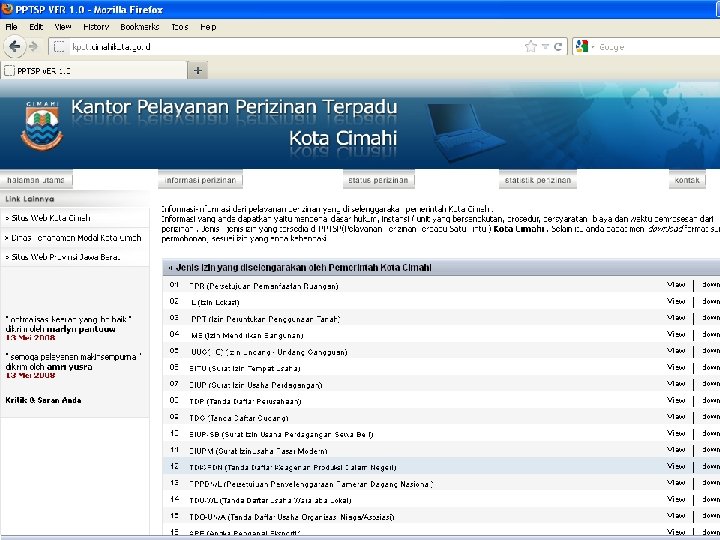
Task: Download form for row 04 Izin Mendirikan Bangunan
Action: pos(711,334)
